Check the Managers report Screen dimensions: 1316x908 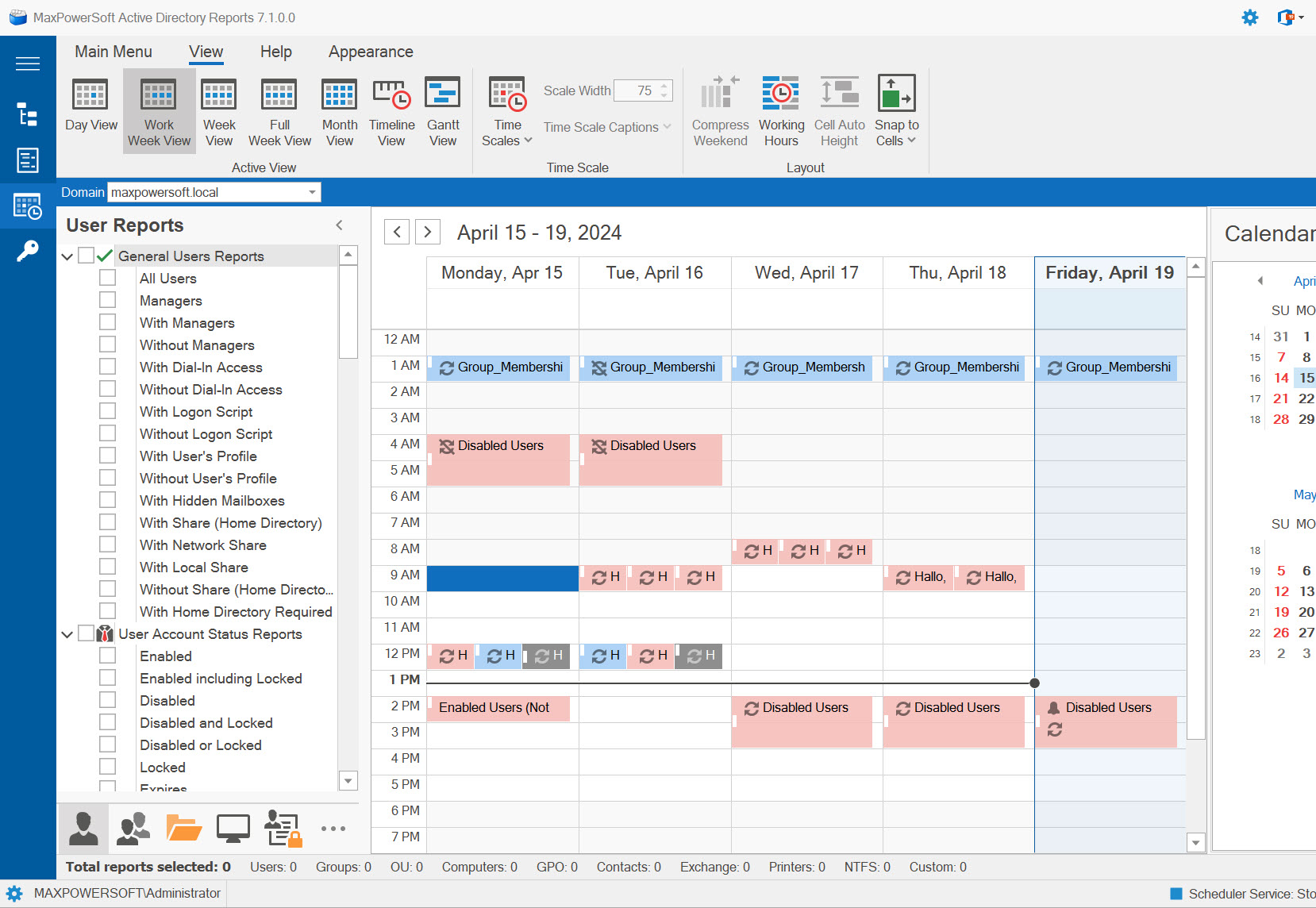pos(108,300)
